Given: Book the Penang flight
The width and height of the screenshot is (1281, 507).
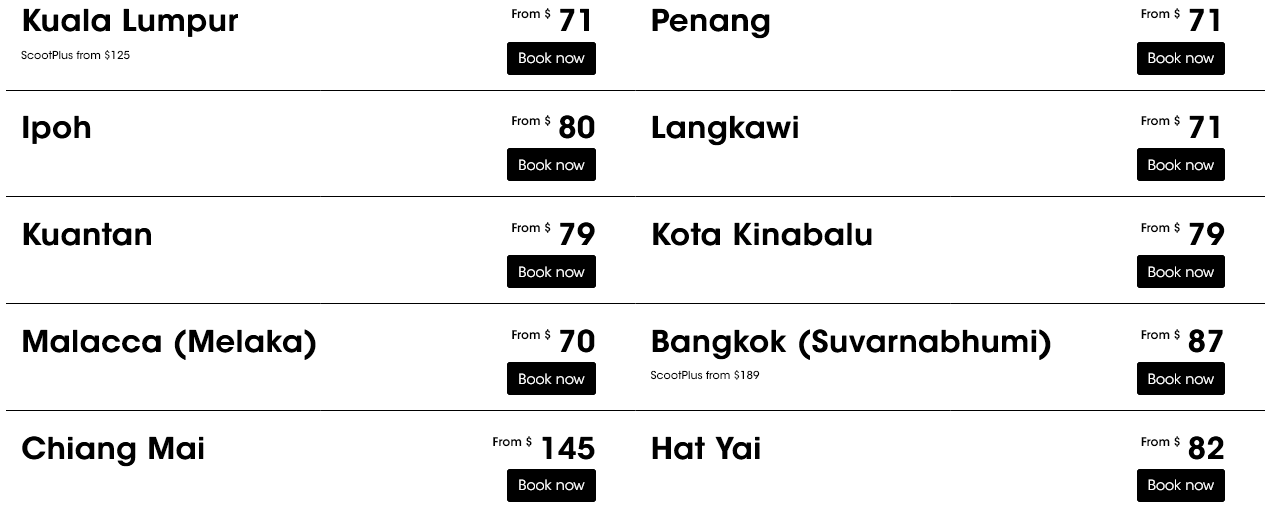Looking at the screenshot, I should pyautogui.click(x=1180, y=59).
